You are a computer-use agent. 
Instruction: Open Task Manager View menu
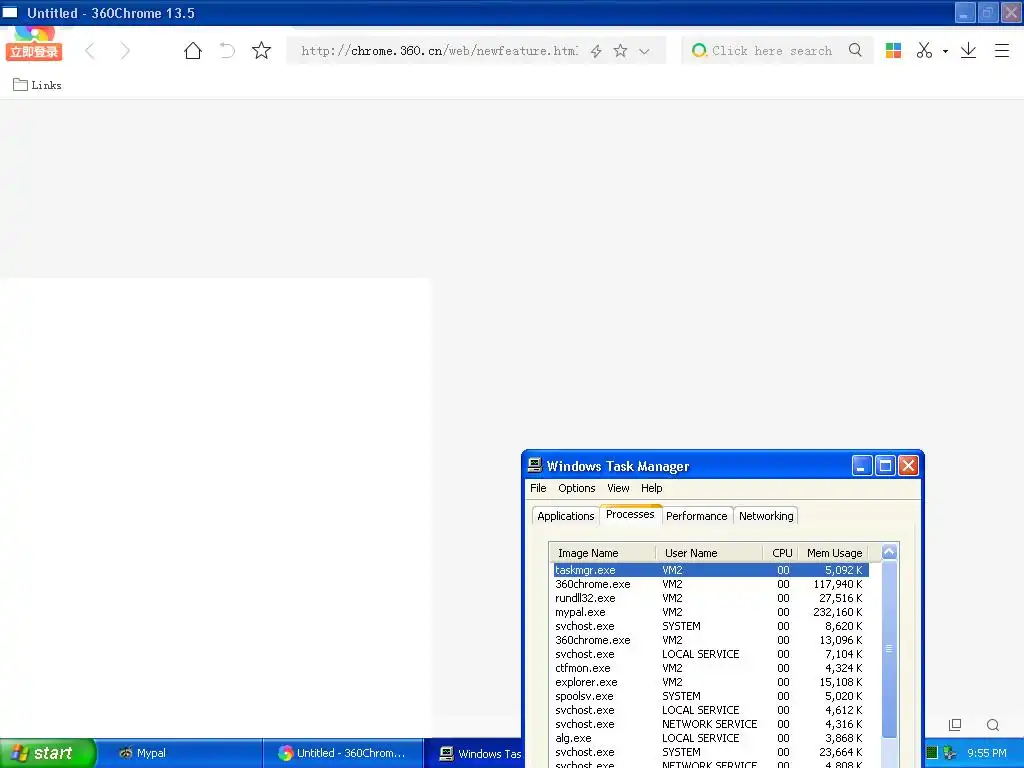coord(618,488)
